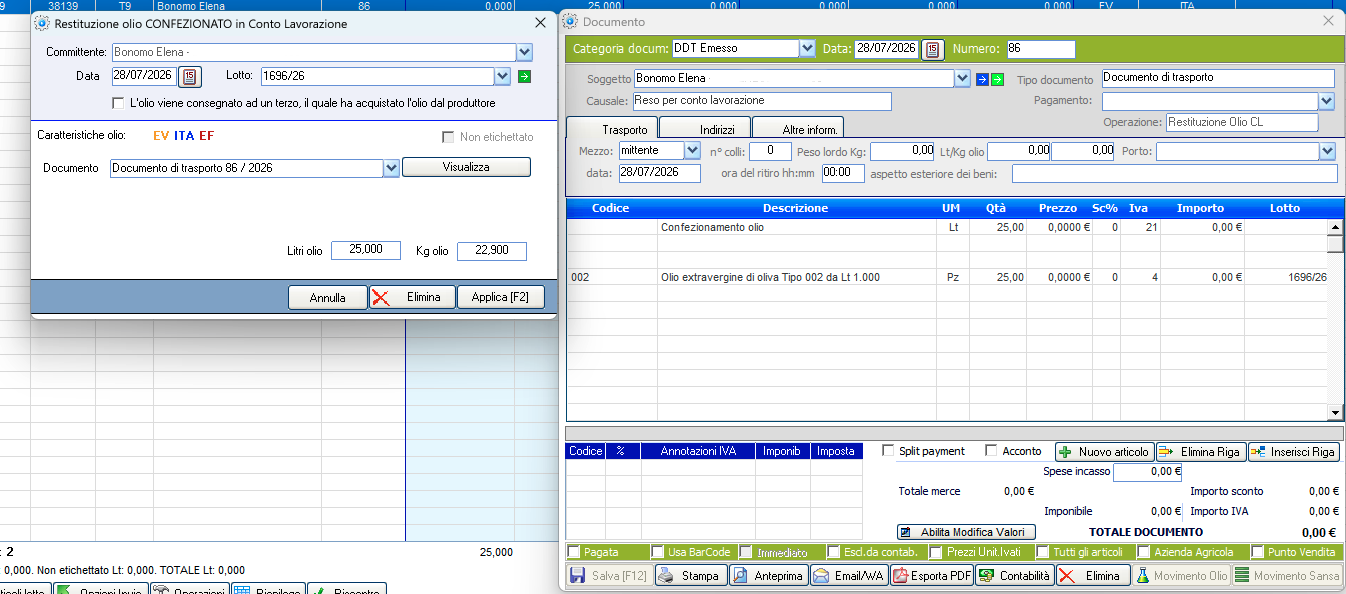Click the Stampa printer button
Image resolution: width=1346 pixels, height=594 pixels.
pyautogui.click(x=690, y=576)
